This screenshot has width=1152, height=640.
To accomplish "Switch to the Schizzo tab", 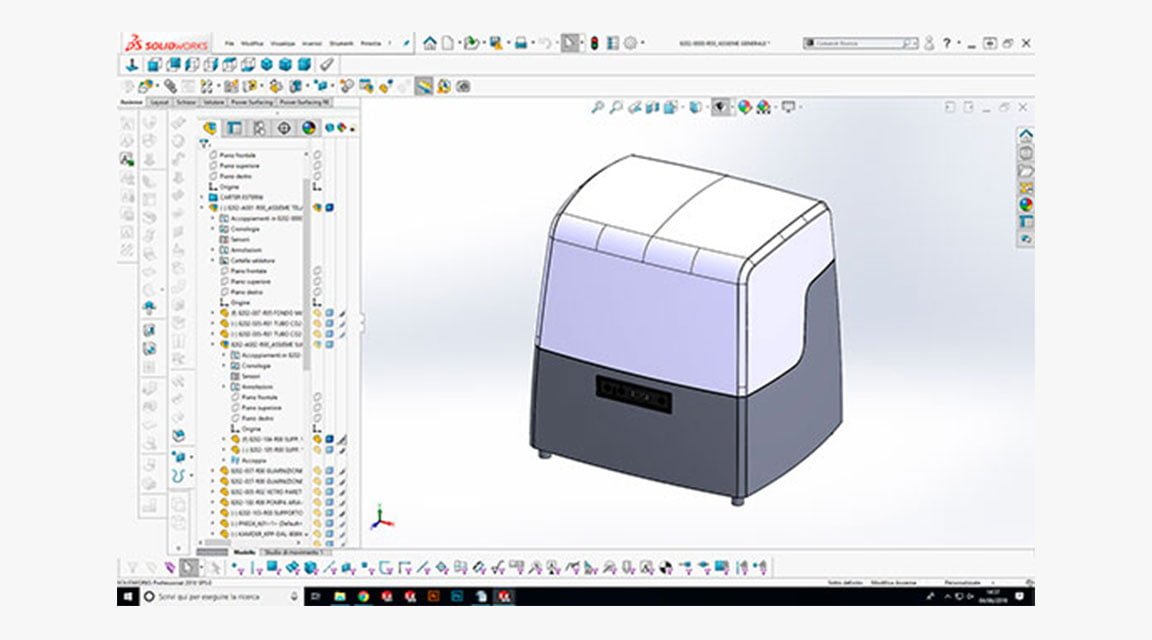I will [186, 102].
